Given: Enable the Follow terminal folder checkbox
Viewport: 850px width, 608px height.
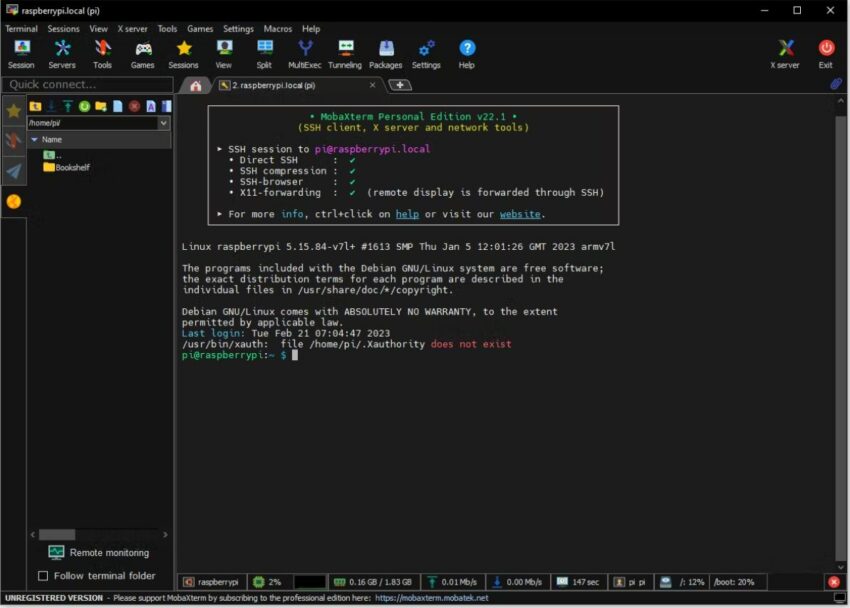Looking at the screenshot, I should [43, 575].
